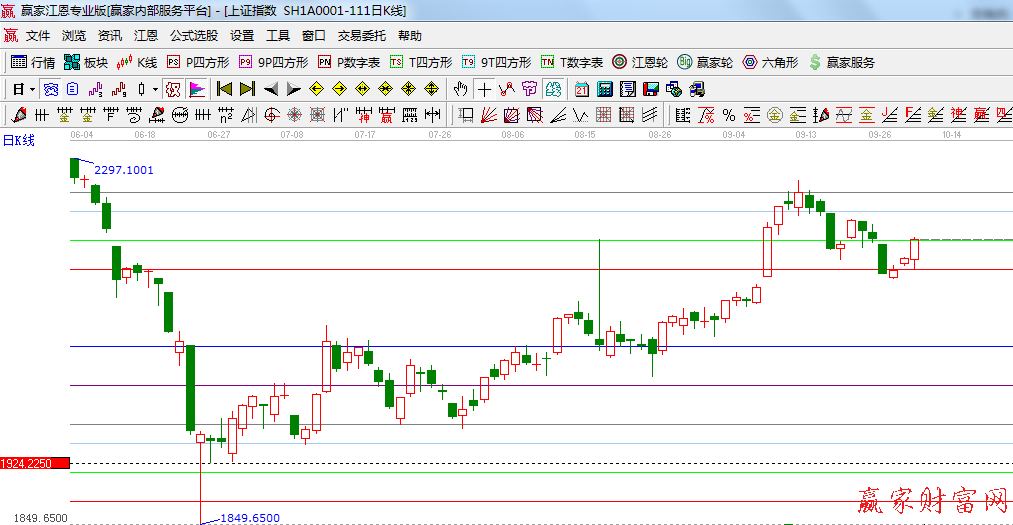Click the calendar icon in toolbar

pos(582,89)
